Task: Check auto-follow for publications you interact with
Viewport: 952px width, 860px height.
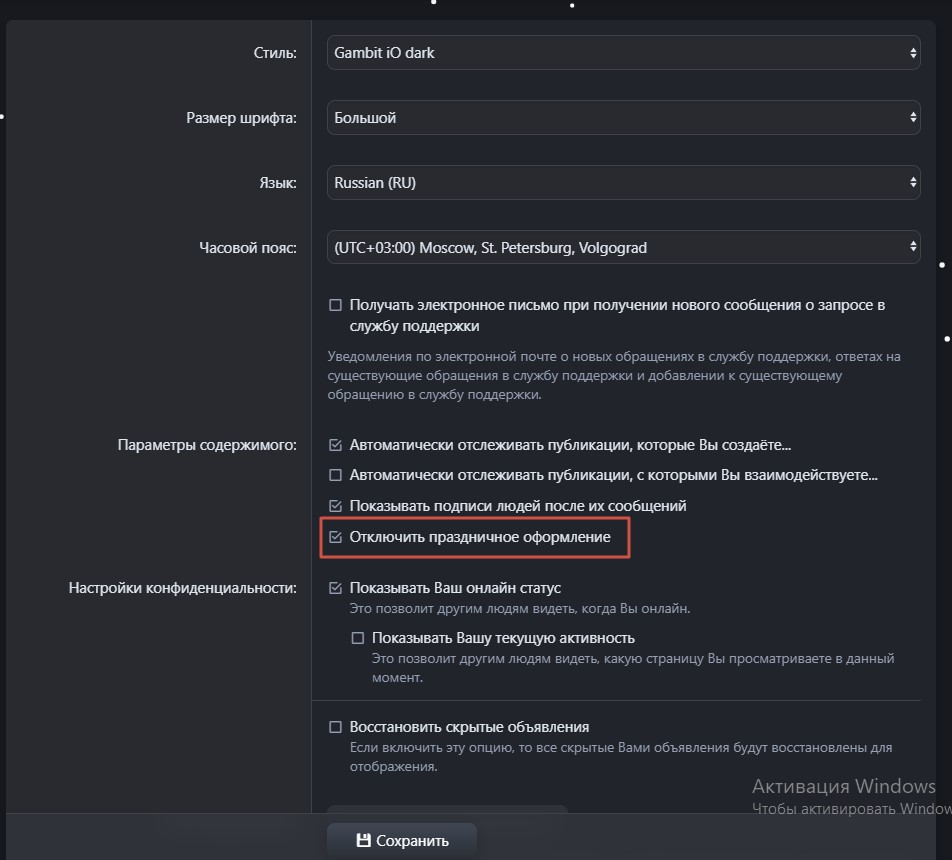Action: pyautogui.click(x=336, y=475)
